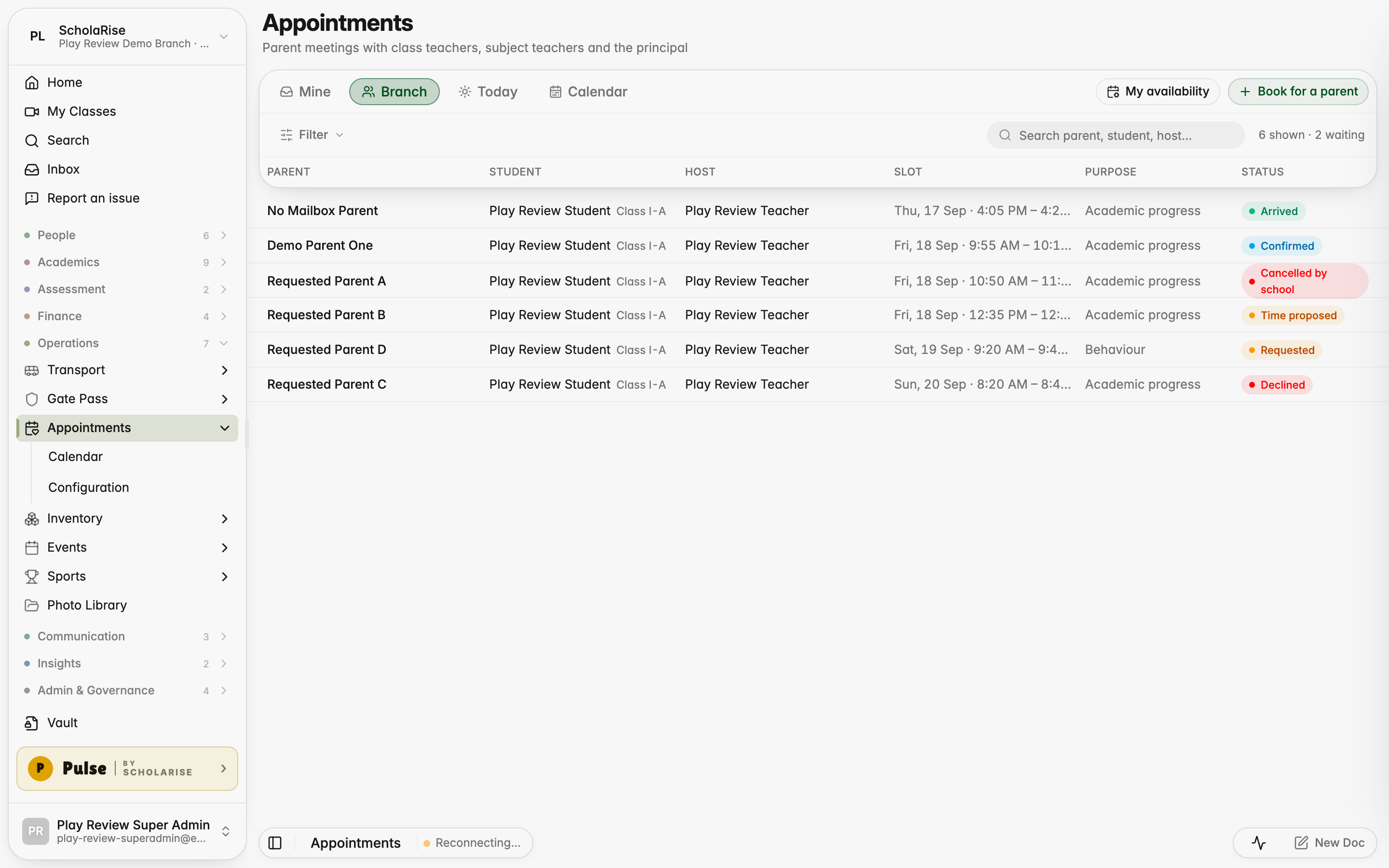Expand the Academics section
Image resolution: width=1389 pixels, height=868 pixels.
pyautogui.click(x=127, y=262)
